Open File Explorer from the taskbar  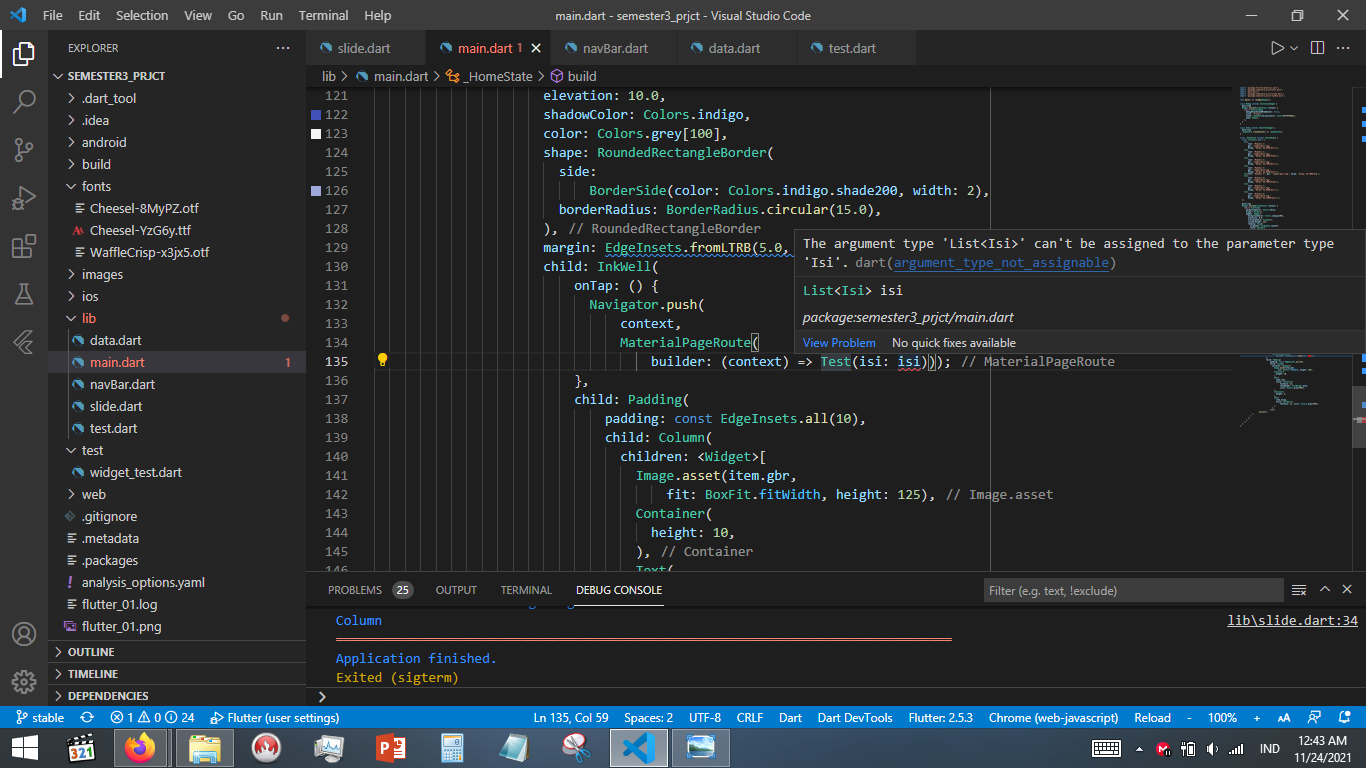pos(205,748)
